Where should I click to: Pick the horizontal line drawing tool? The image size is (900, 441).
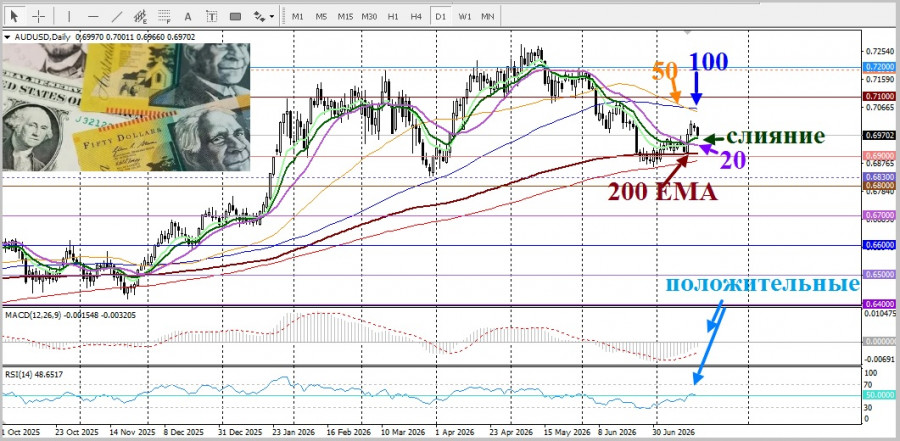tap(93, 16)
